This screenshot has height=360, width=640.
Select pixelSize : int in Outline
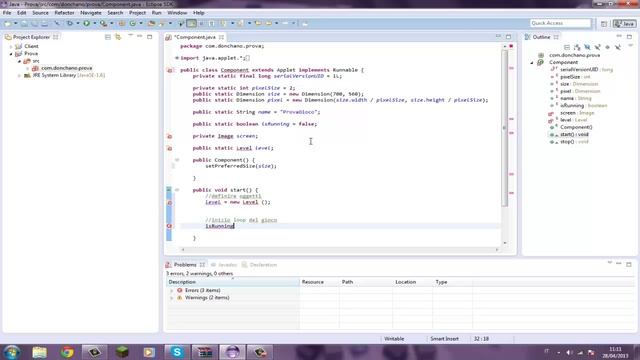coord(575,77)
